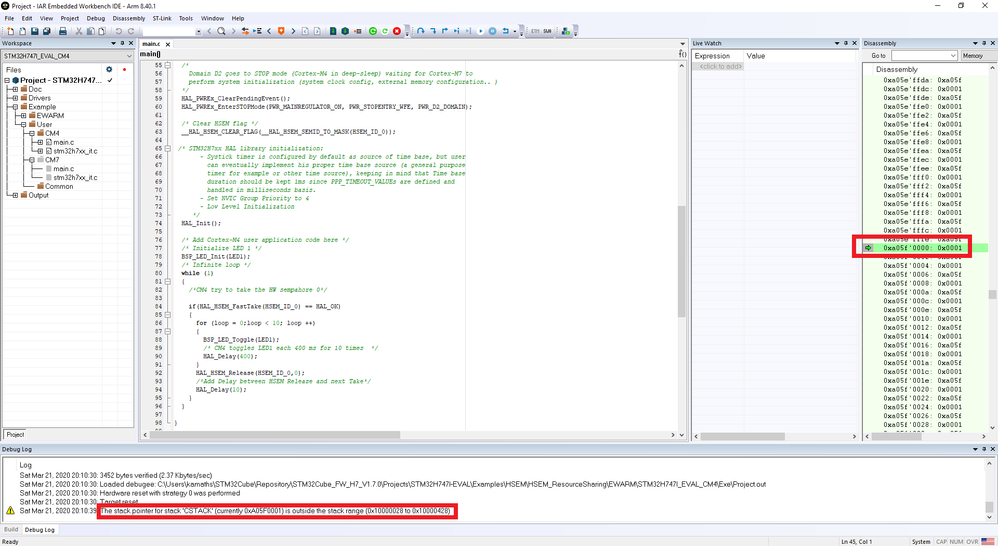Collapse the CM4 folder
This screenshot has width=998, height=546.
[32, 133]
